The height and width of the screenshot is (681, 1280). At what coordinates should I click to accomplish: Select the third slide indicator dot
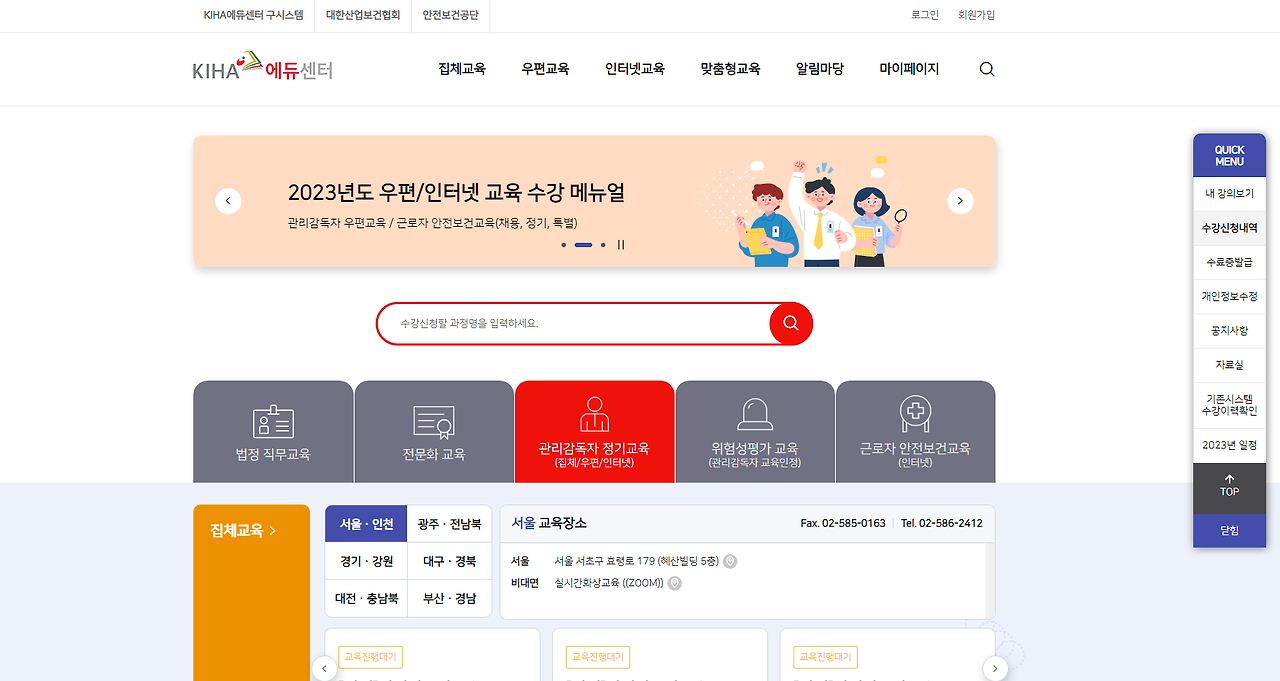pyautogui.click(x=602, y=244)
